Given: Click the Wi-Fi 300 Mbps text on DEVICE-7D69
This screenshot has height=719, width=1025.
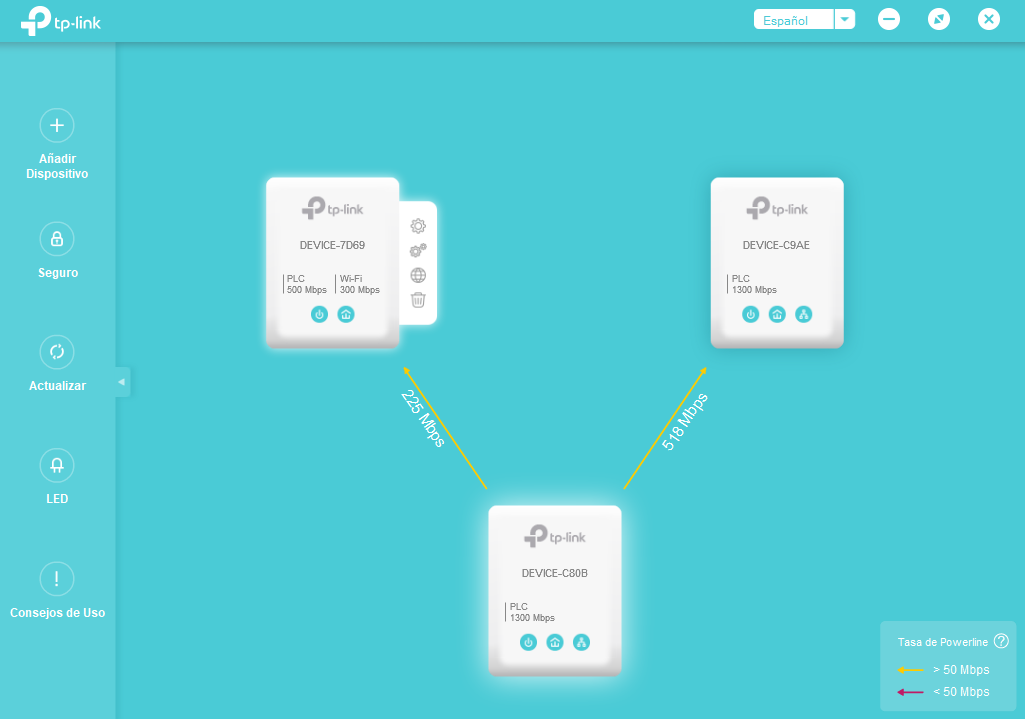Looking at the screenshot, I should click(x=359, y=284).
